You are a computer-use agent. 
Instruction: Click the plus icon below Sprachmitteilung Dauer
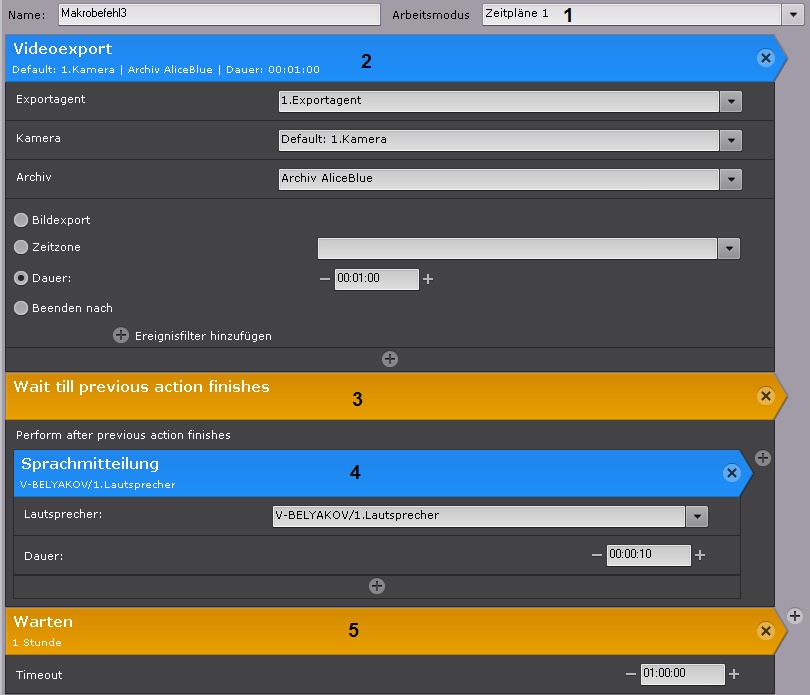(x=377, y=586)
